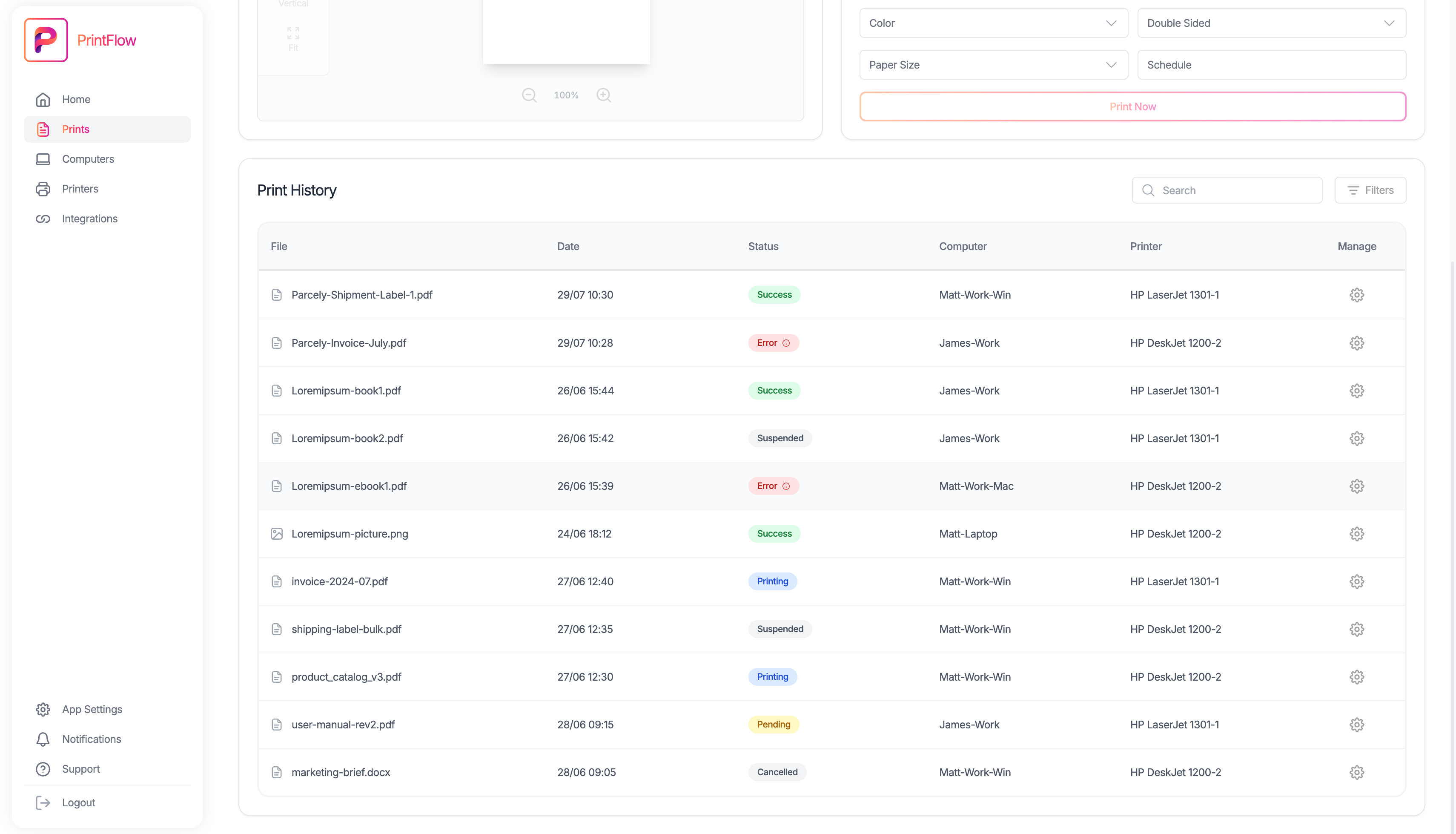The image size is (1456, 834).
Task: Open manage gear for shipping-label-bulk.pdf
Action: pyautogui.click(x=1356, y=629)
